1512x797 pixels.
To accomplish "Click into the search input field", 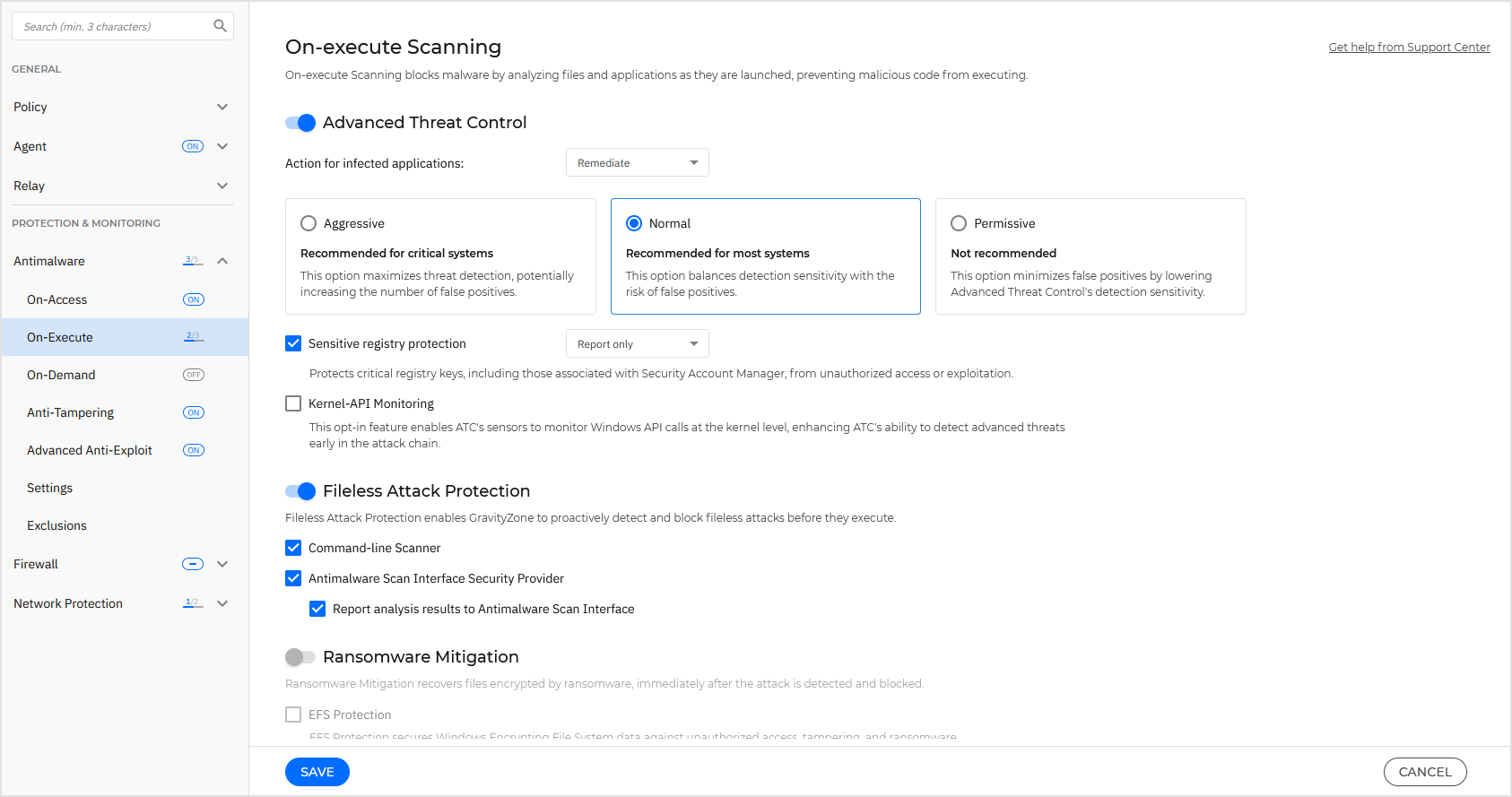I will 112,26.
